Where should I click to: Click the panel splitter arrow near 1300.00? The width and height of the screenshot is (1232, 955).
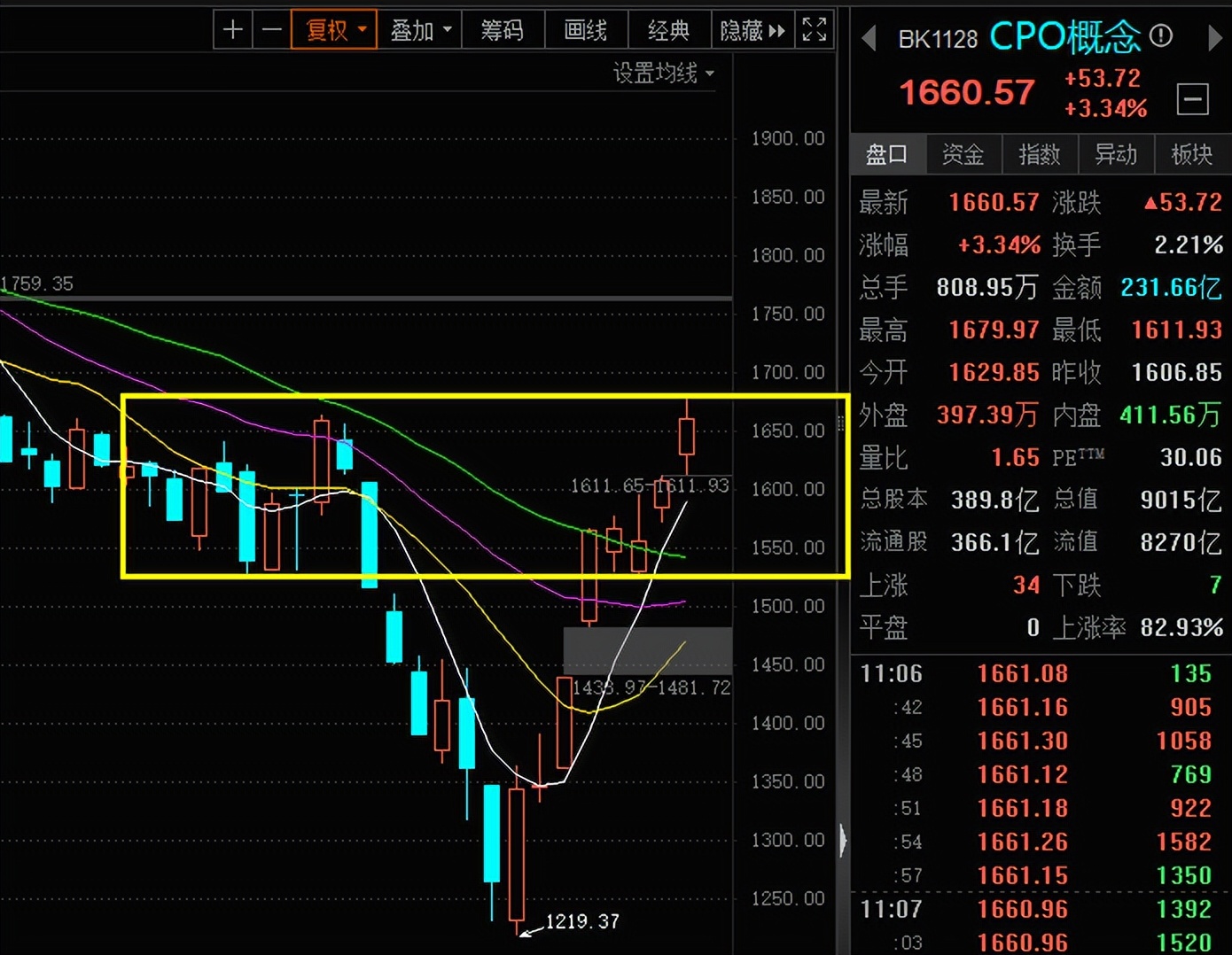[x=842, y=839]
